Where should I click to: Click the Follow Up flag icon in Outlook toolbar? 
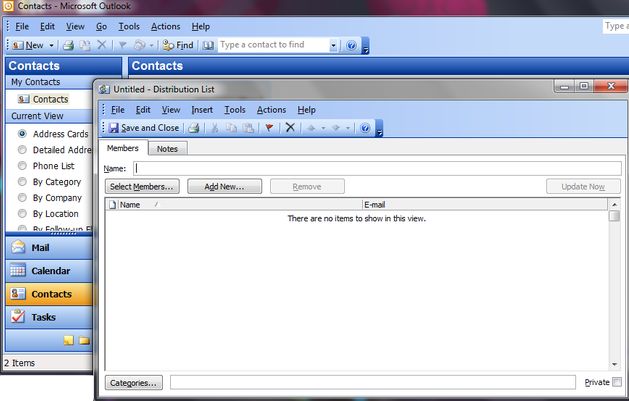[x=123, y=45]
